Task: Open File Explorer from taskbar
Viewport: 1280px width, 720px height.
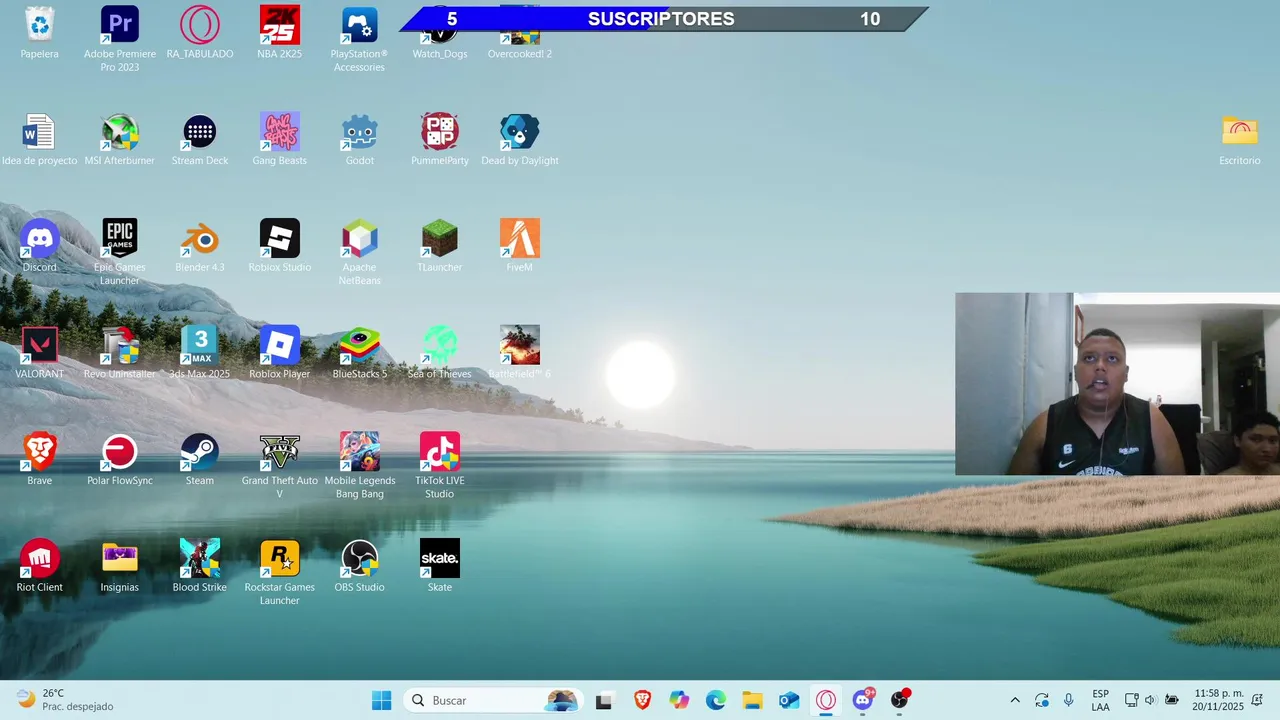Action: coord(752,700)
